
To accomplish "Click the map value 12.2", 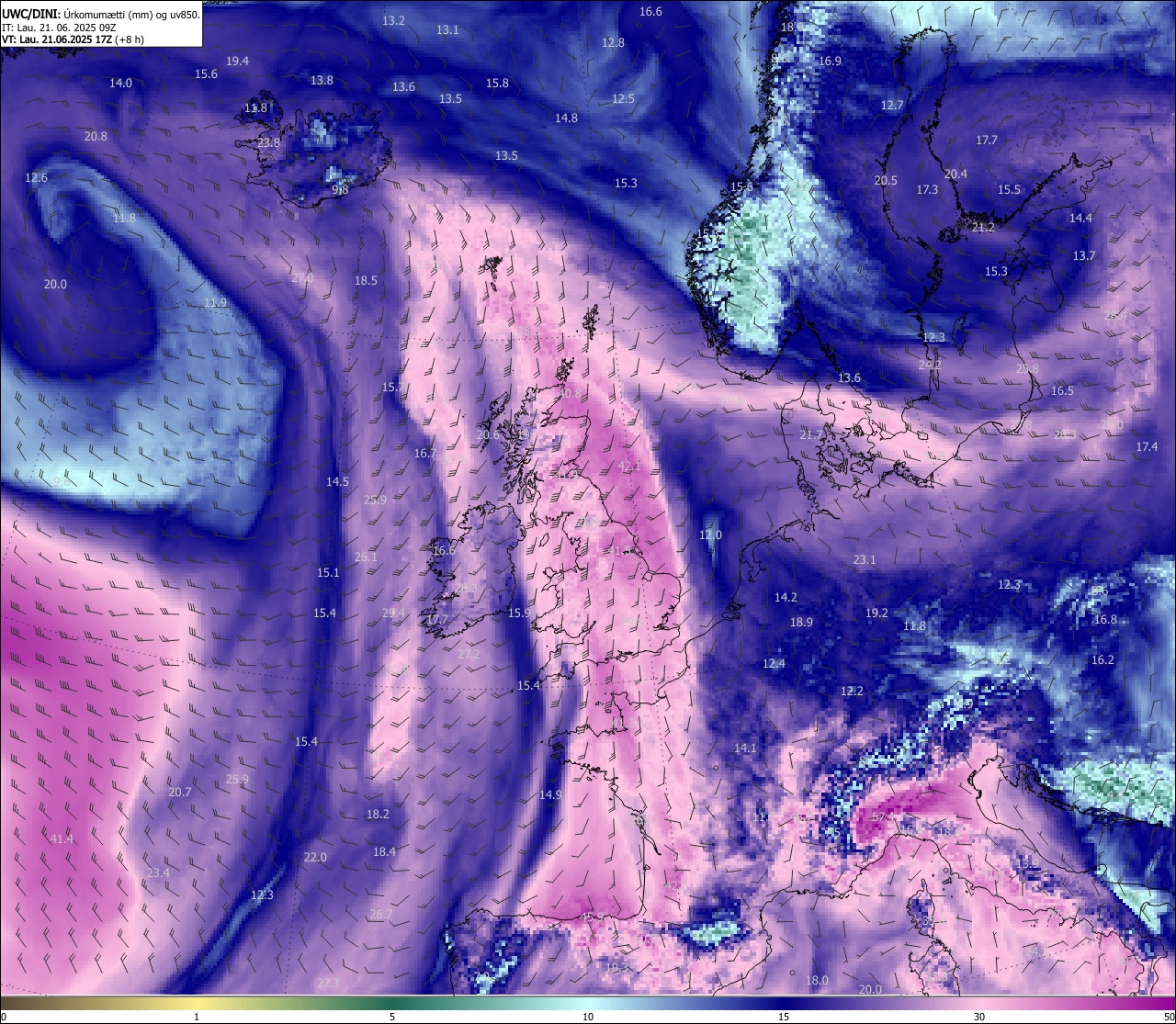I will pos(852,691).
